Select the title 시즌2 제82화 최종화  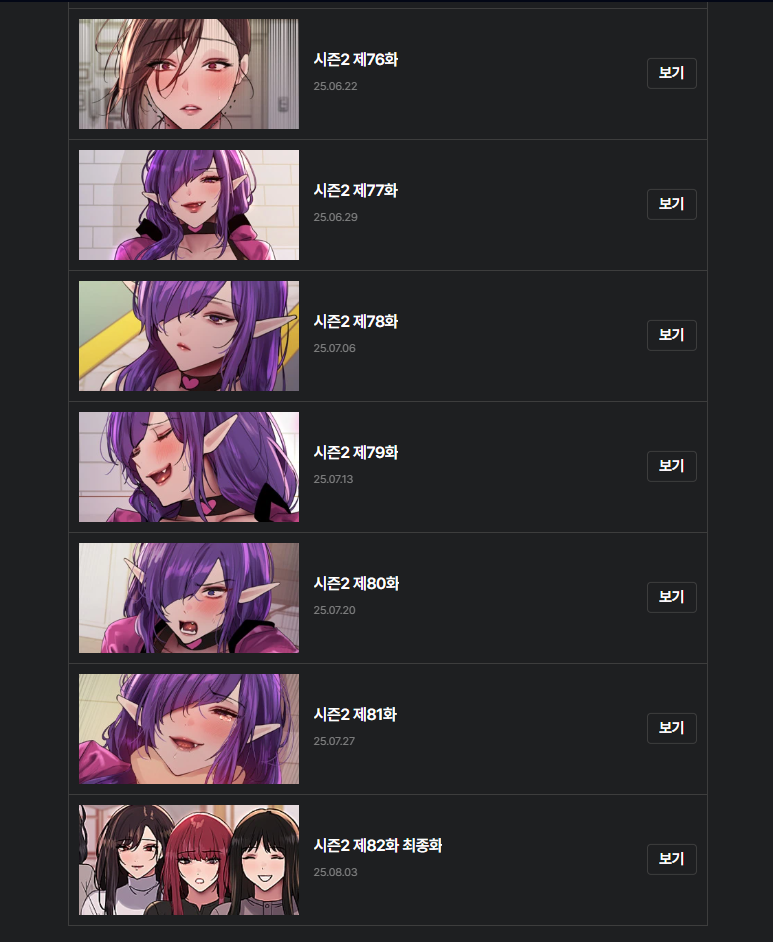(378, 845)
